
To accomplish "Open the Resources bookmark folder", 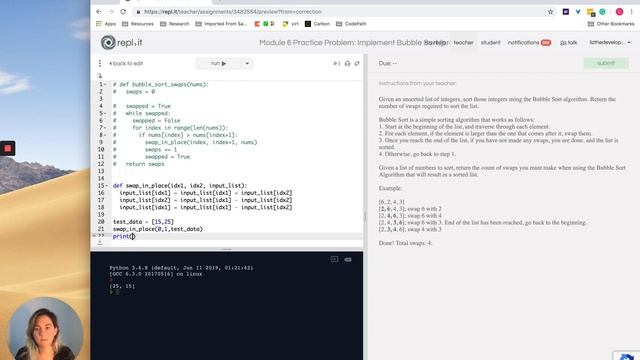I will pos(138,24).
